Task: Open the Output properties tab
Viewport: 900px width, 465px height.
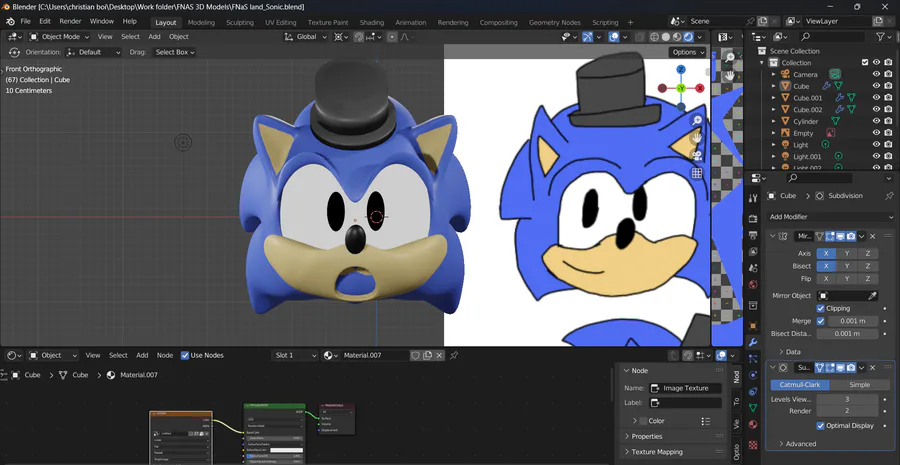Action: coord(753,235)
